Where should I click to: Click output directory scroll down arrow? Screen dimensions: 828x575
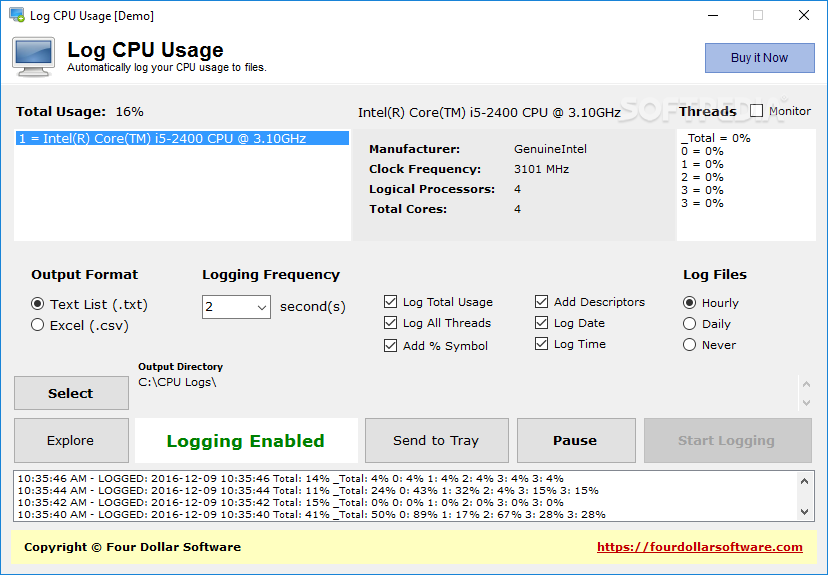(806, 402)
